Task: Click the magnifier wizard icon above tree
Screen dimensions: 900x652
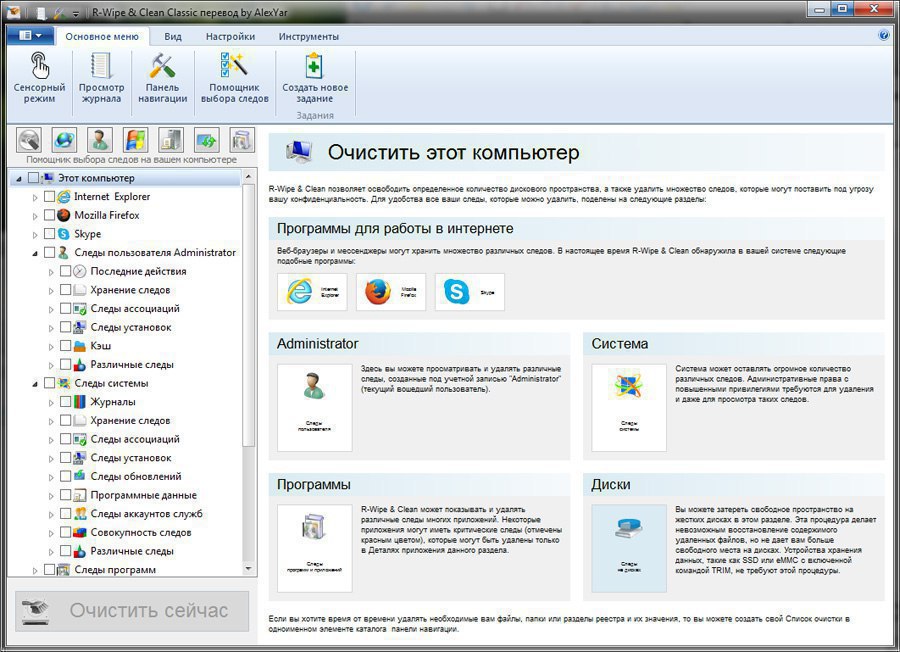Action: click(29, 141)
